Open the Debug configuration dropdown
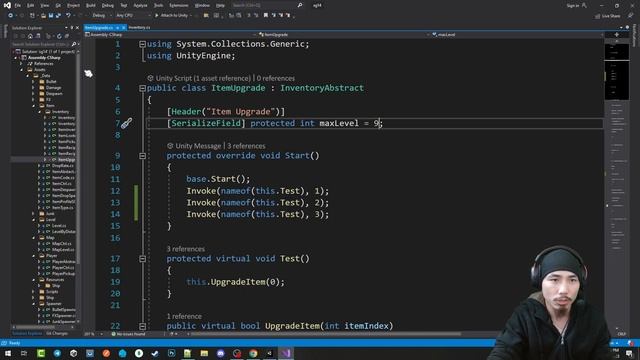Image resolution: width=640 pixels, height=360 pixels. 101,15
